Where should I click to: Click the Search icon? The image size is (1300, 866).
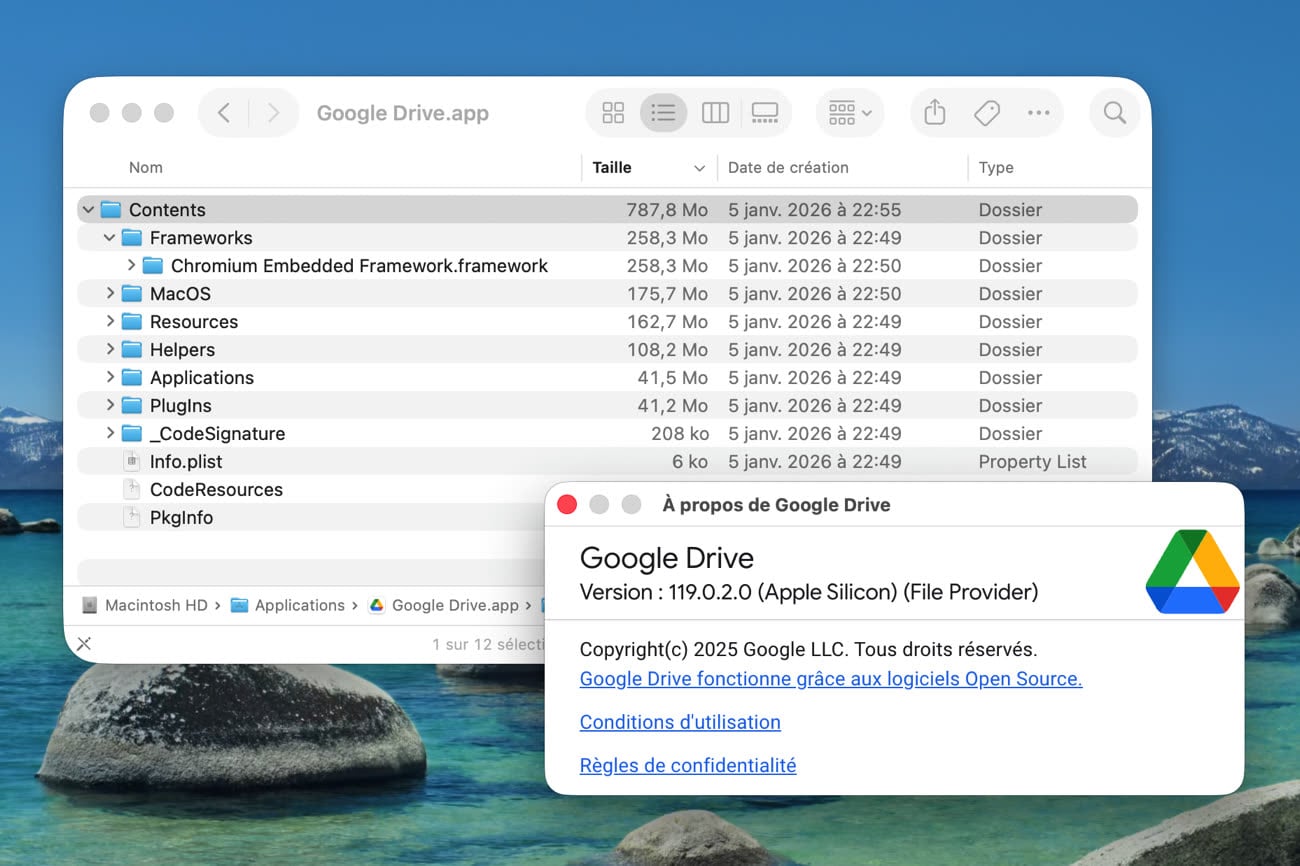[1114, 113]
